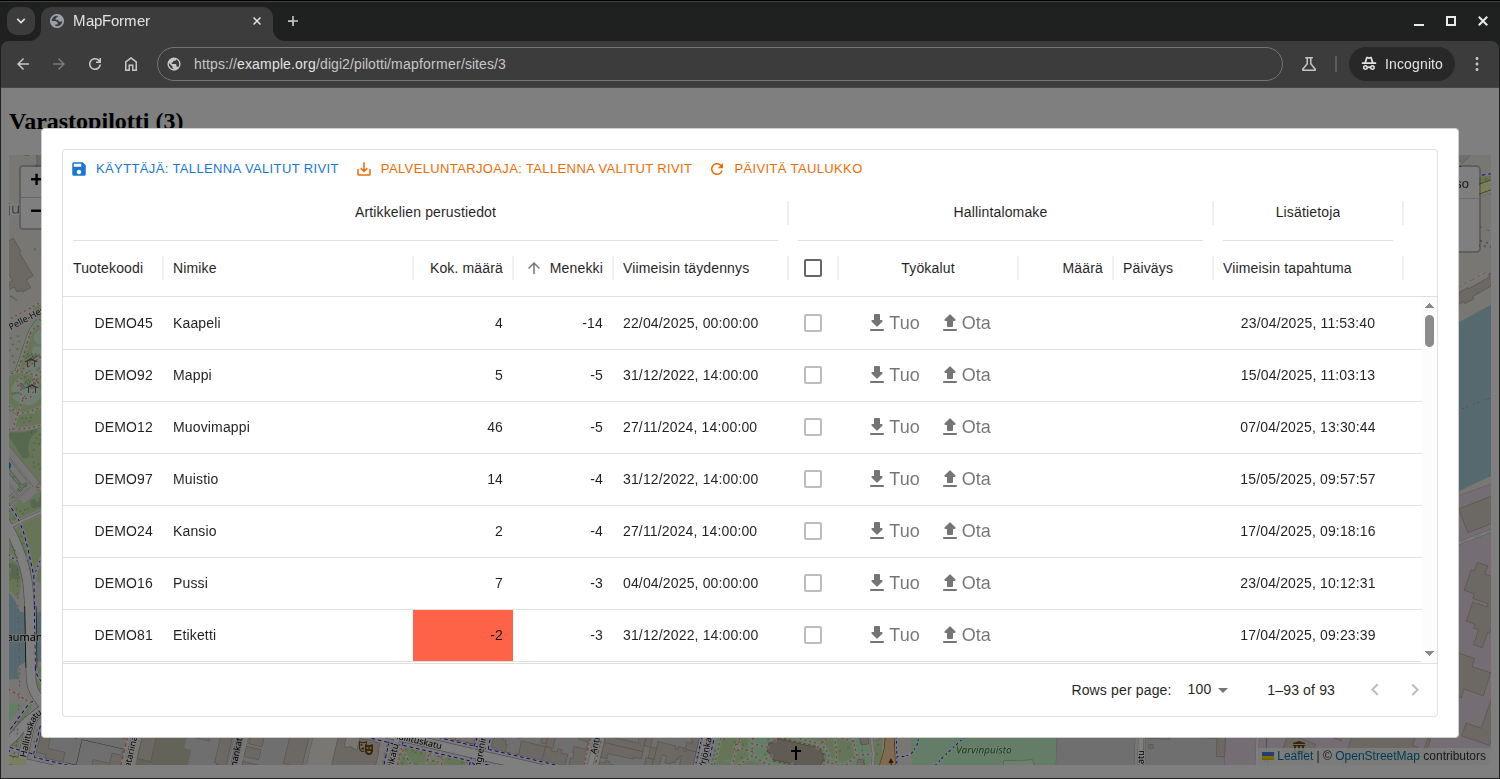The image size is (1500, 779).
Task: Open a new browser tab
Action: (x=293, y=21)
